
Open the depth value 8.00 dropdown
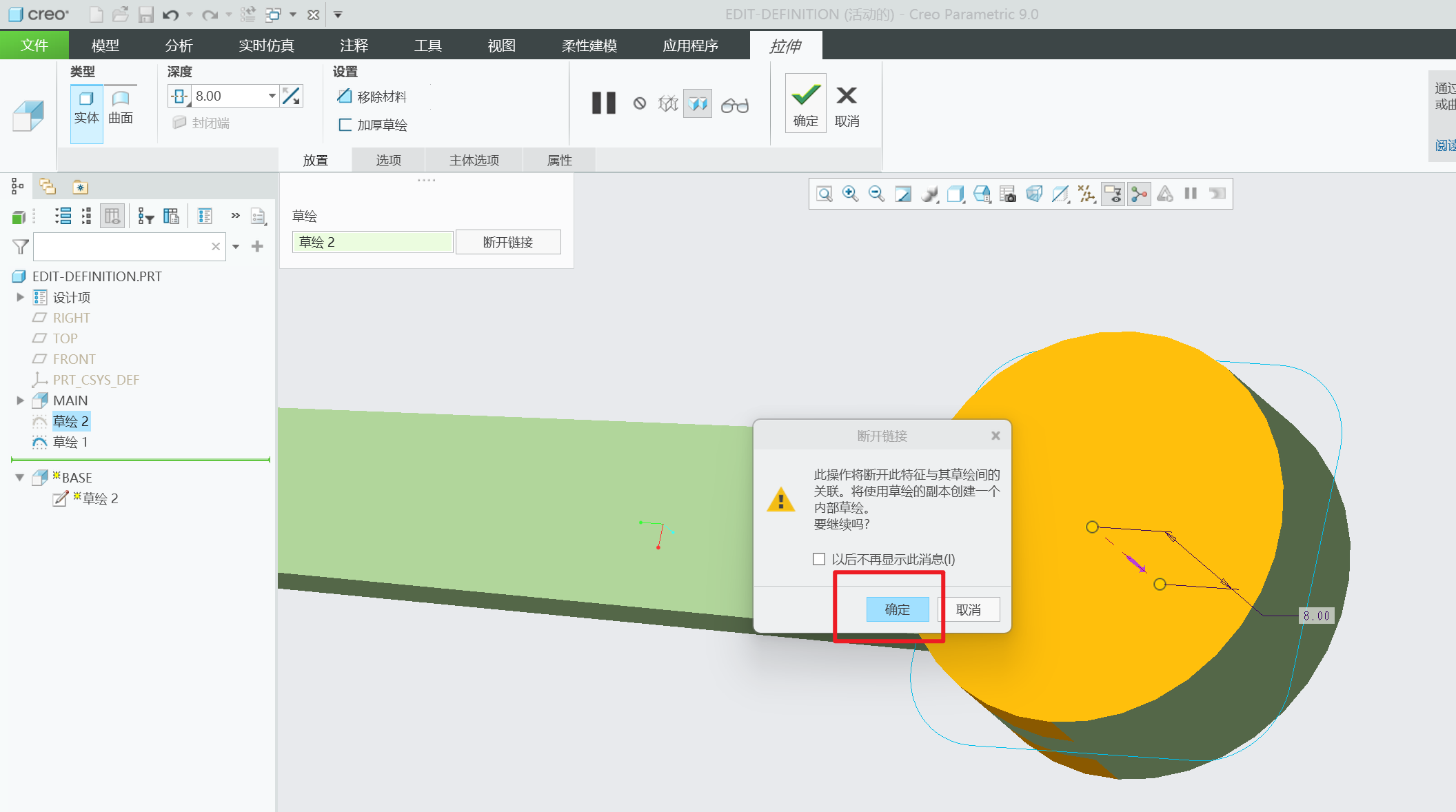point(272,96)
